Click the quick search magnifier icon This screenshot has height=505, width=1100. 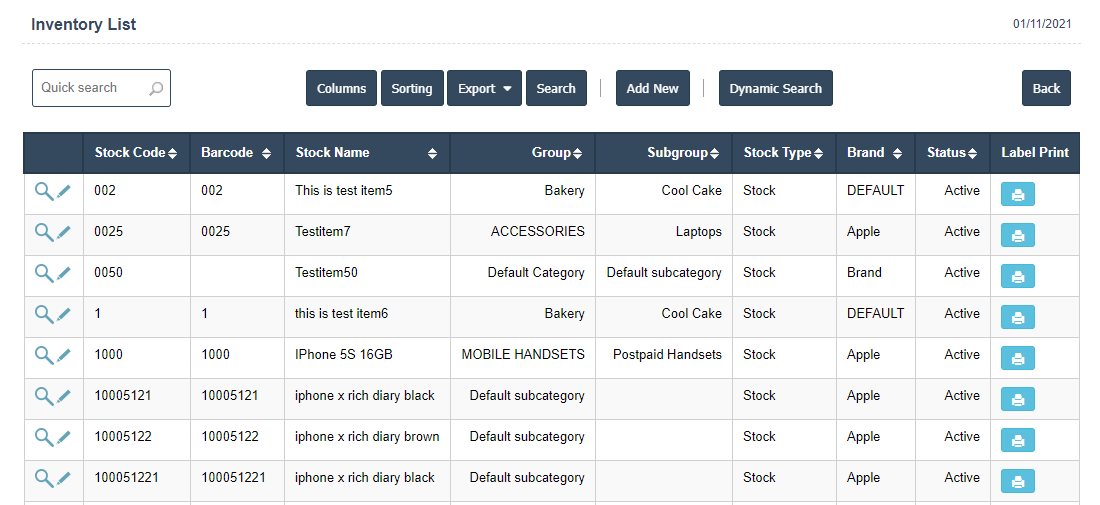click(156, 89)
